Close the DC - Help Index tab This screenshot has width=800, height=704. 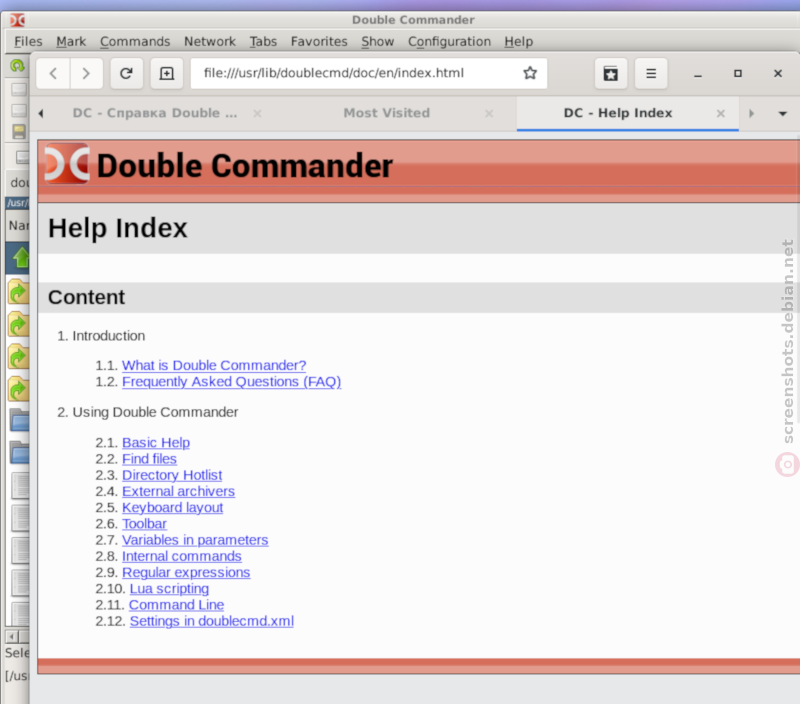coord(720,113)
